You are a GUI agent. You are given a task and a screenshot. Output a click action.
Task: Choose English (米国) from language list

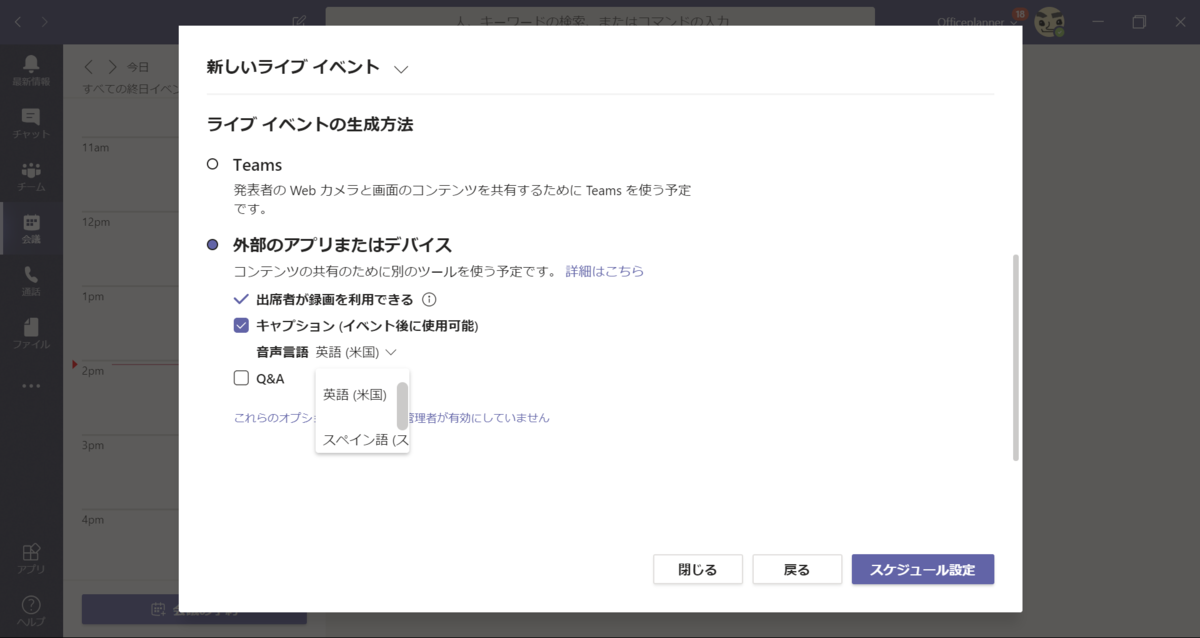pos(355,395)
